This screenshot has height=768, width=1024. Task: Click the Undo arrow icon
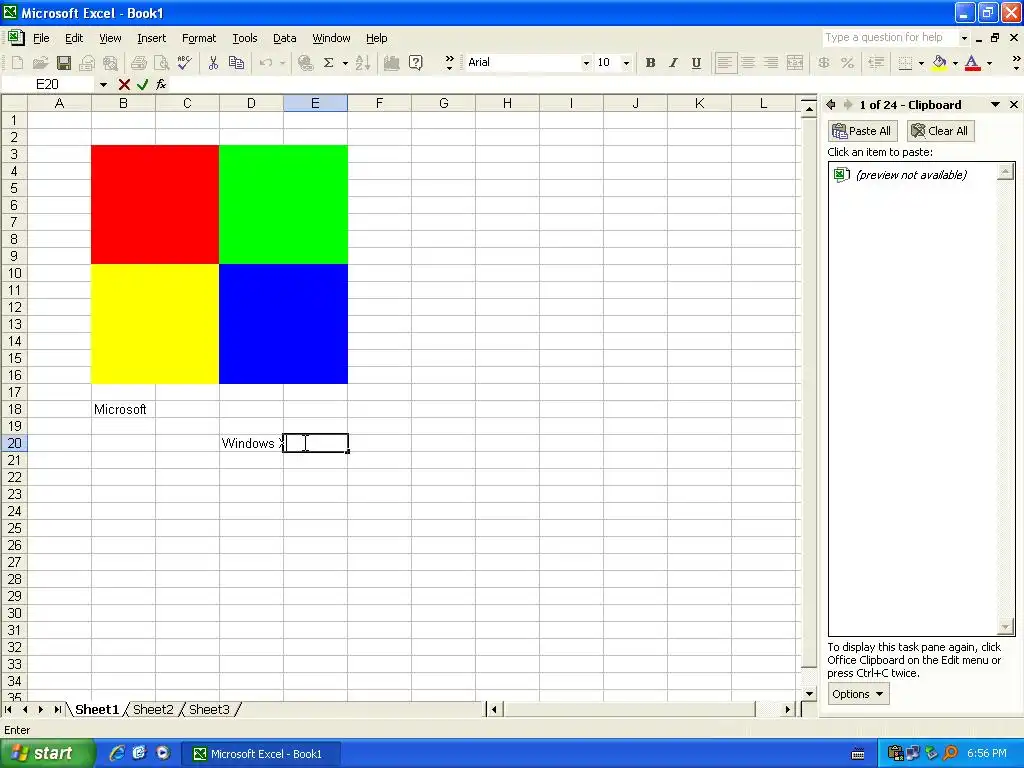266,63
